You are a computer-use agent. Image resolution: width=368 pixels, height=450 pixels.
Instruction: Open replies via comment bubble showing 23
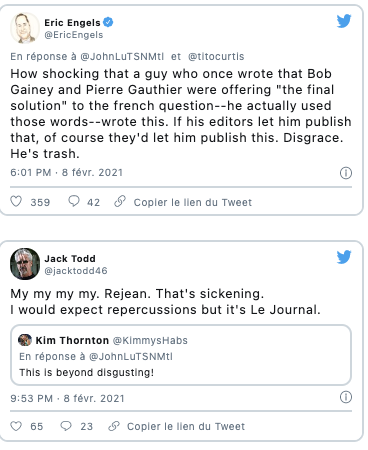coord(66,426)
